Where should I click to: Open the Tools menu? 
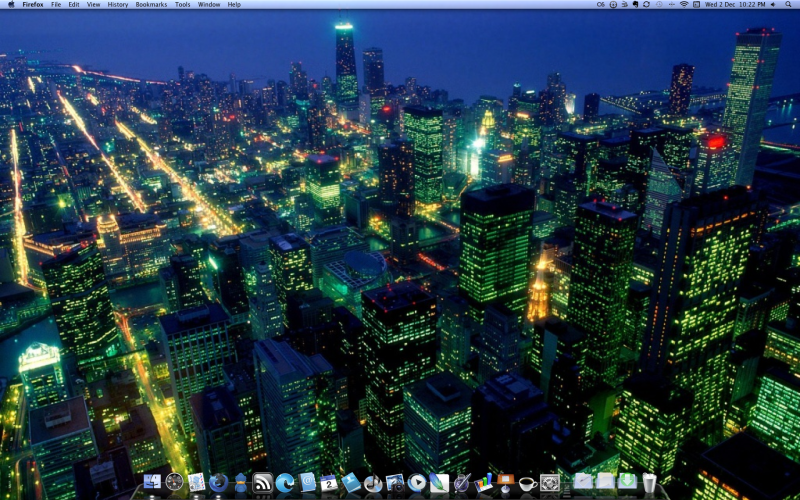point(183,4)
